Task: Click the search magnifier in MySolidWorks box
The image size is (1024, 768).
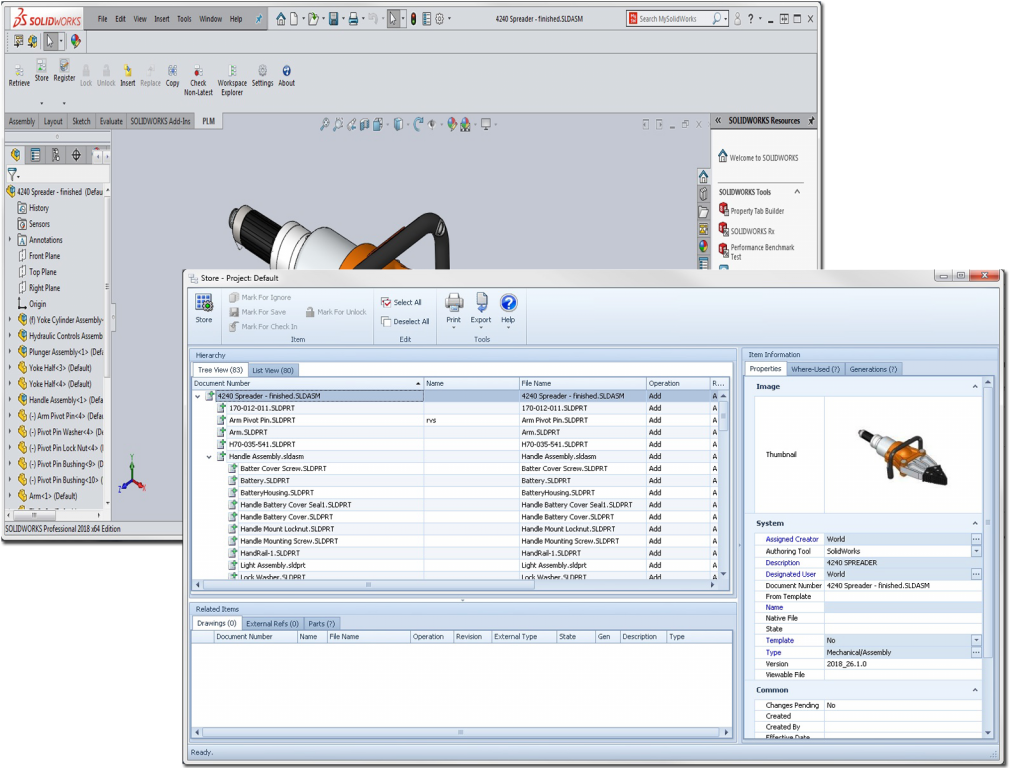Action: 716,19
